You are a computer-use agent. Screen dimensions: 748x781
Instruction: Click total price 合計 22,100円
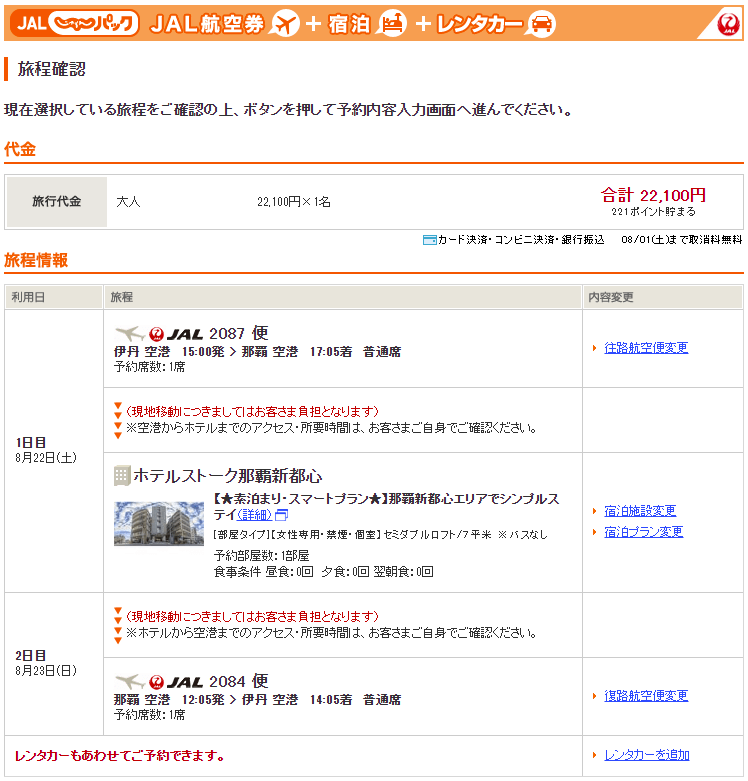653,195
